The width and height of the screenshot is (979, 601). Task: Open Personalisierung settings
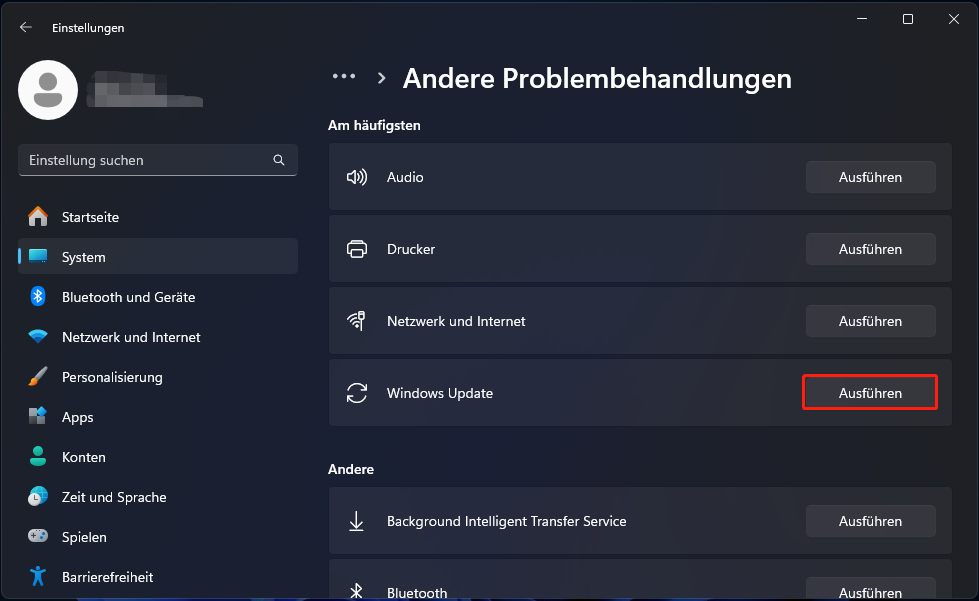tap(158, 377)
